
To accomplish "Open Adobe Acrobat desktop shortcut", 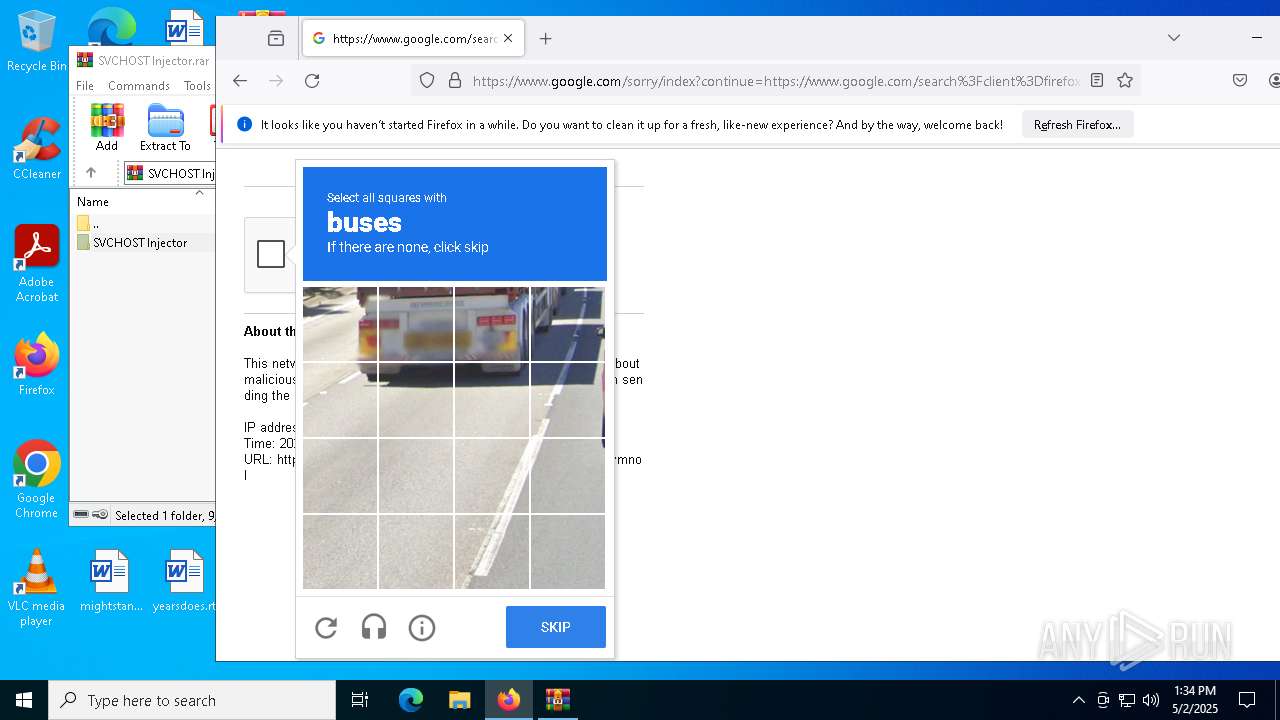I will 37,264.
